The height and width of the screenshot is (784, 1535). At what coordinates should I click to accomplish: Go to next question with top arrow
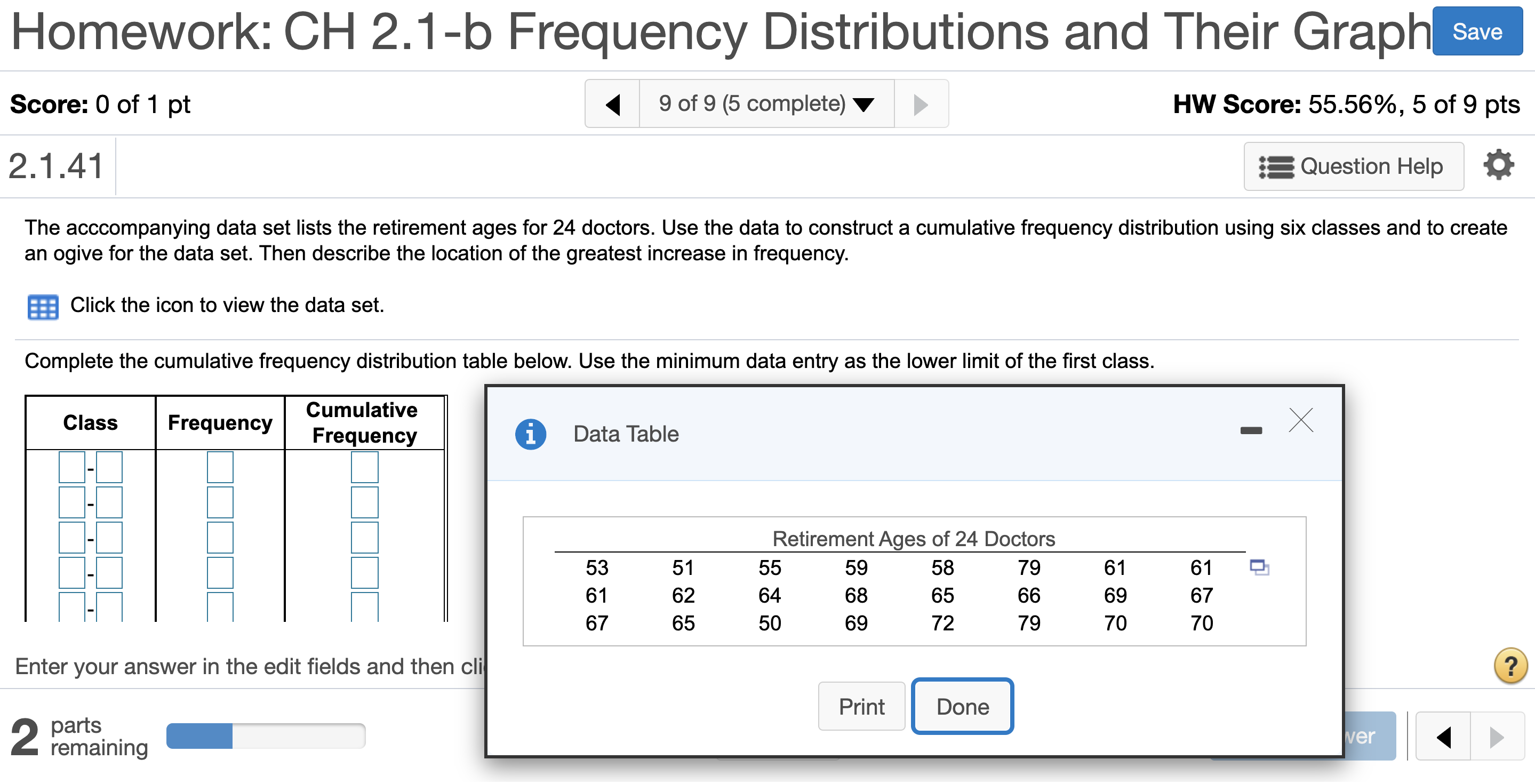click(x=920, y=104)
